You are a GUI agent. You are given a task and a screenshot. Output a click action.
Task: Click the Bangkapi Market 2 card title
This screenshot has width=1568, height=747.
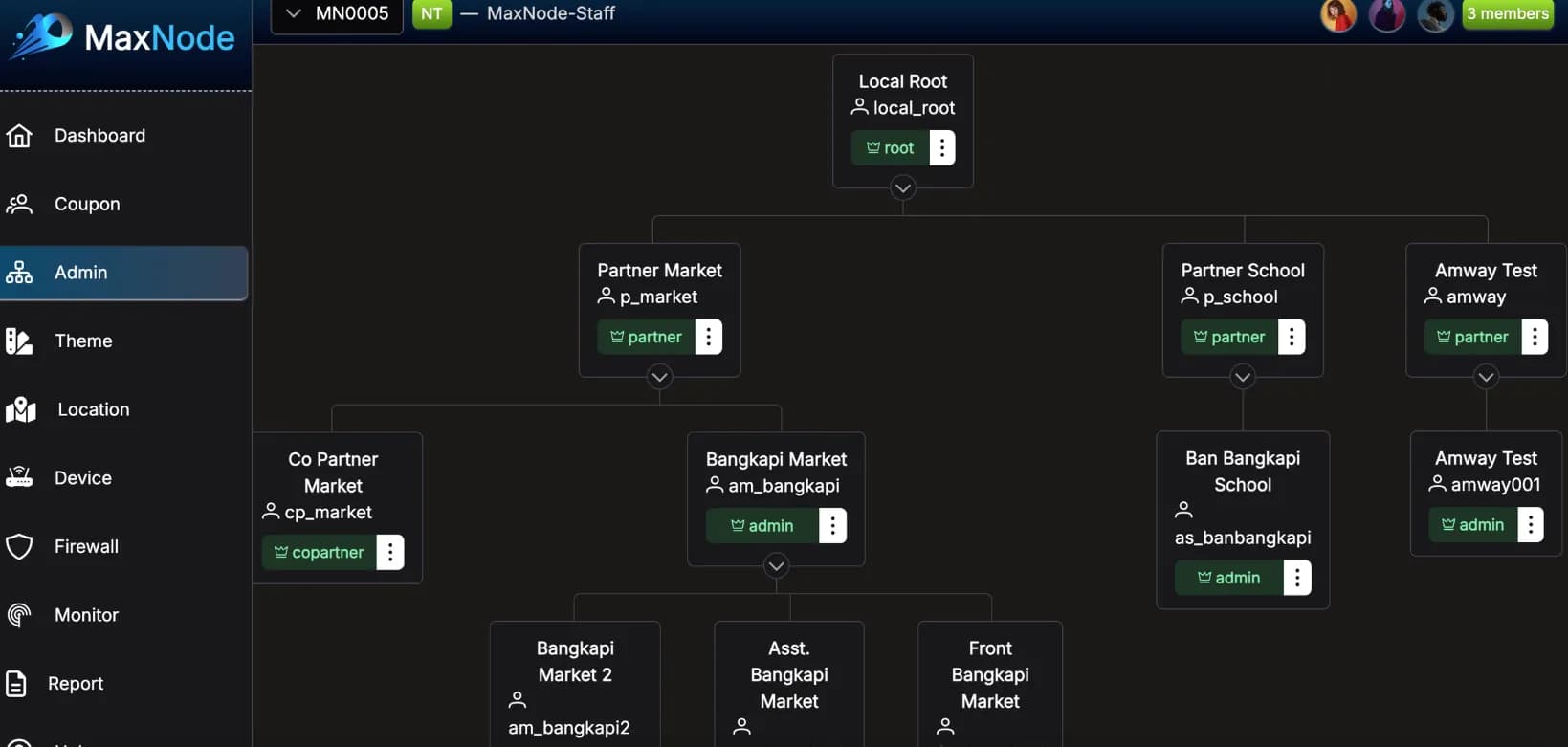[x=575, y=662]
